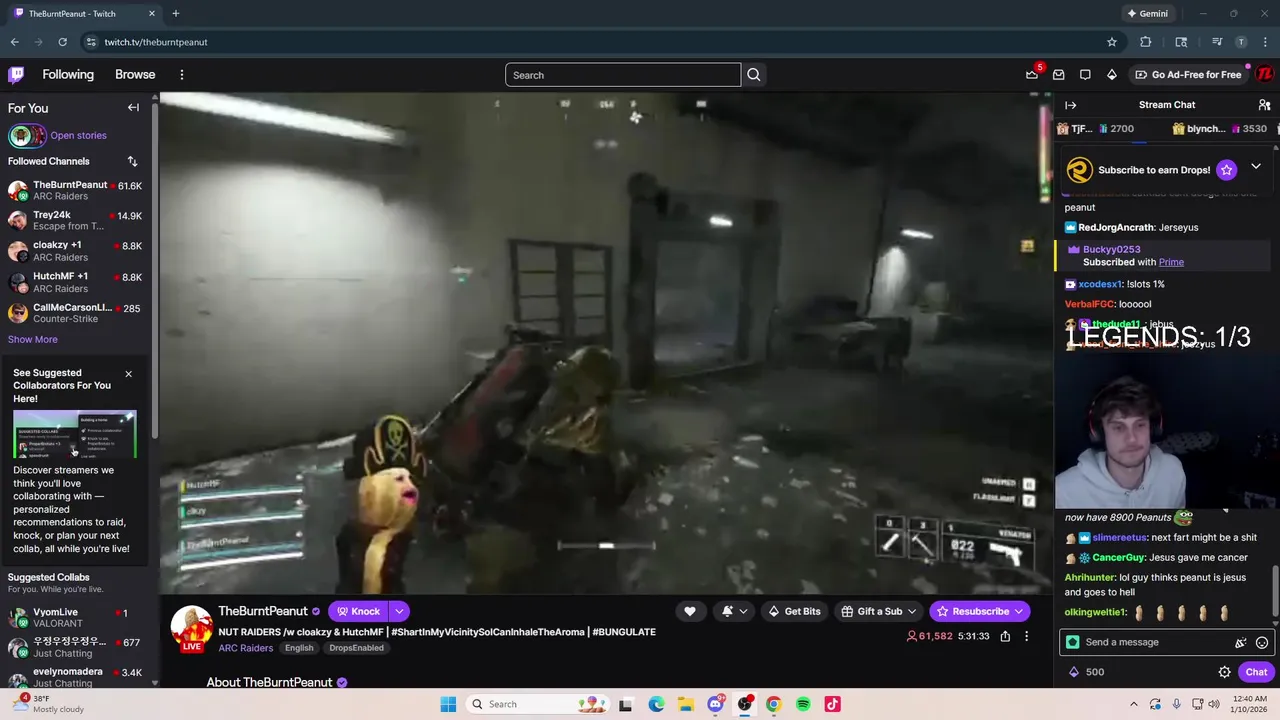Screen dimensions: 1280x720
Task: Open CallMeCarsonLIVE channel in sidebar
Action: [x=76, y=313]
